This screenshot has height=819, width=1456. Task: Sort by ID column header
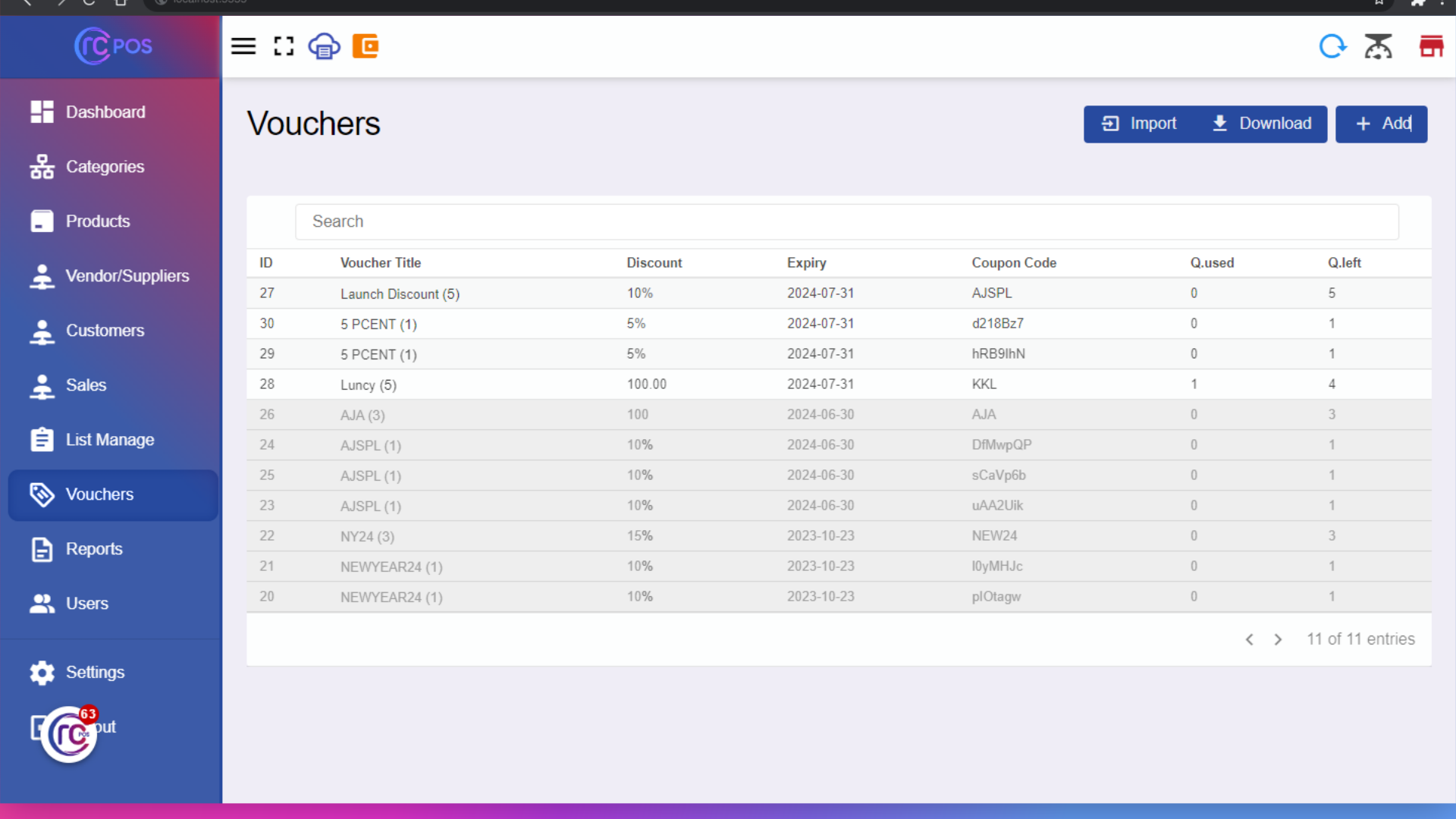(266, 262)
